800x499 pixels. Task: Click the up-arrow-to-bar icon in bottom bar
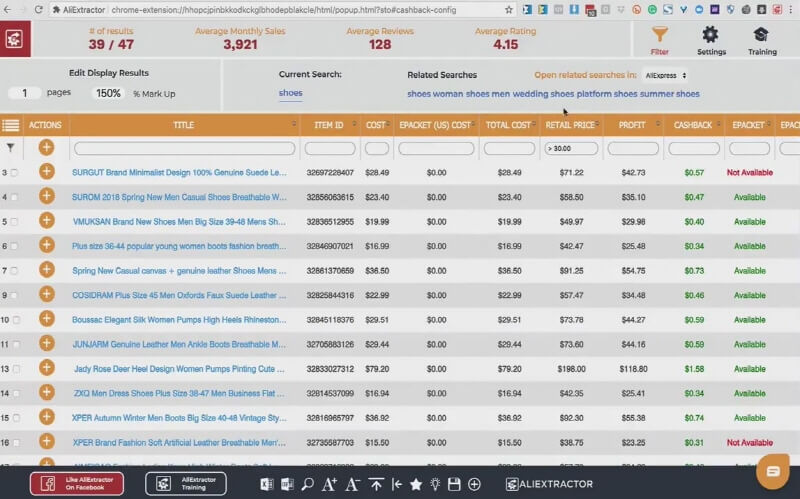376,484
